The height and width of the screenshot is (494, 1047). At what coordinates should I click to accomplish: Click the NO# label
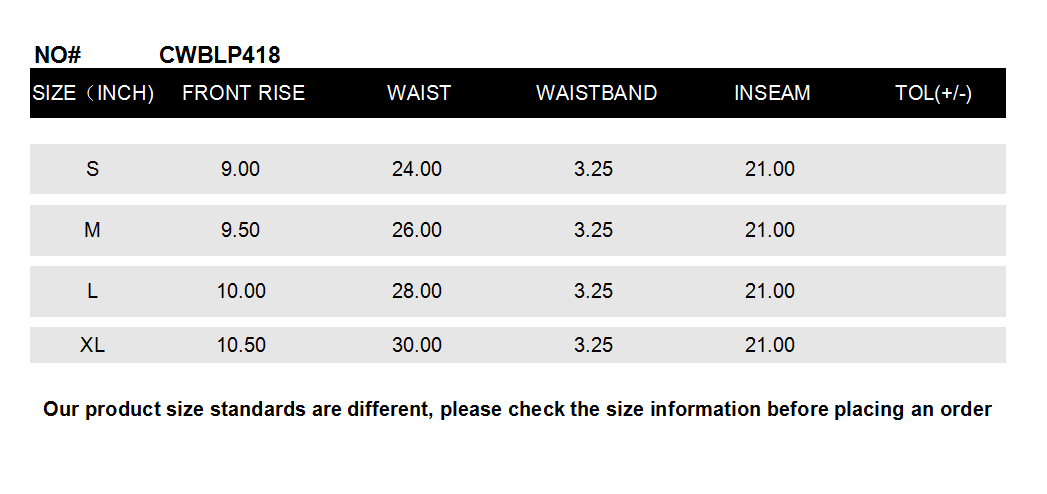[x=57, y=55]
